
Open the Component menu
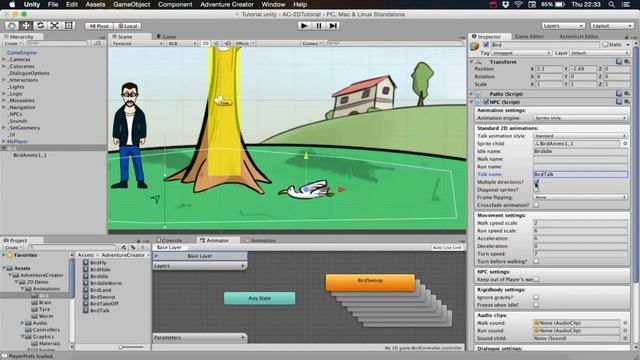(175, 4)
